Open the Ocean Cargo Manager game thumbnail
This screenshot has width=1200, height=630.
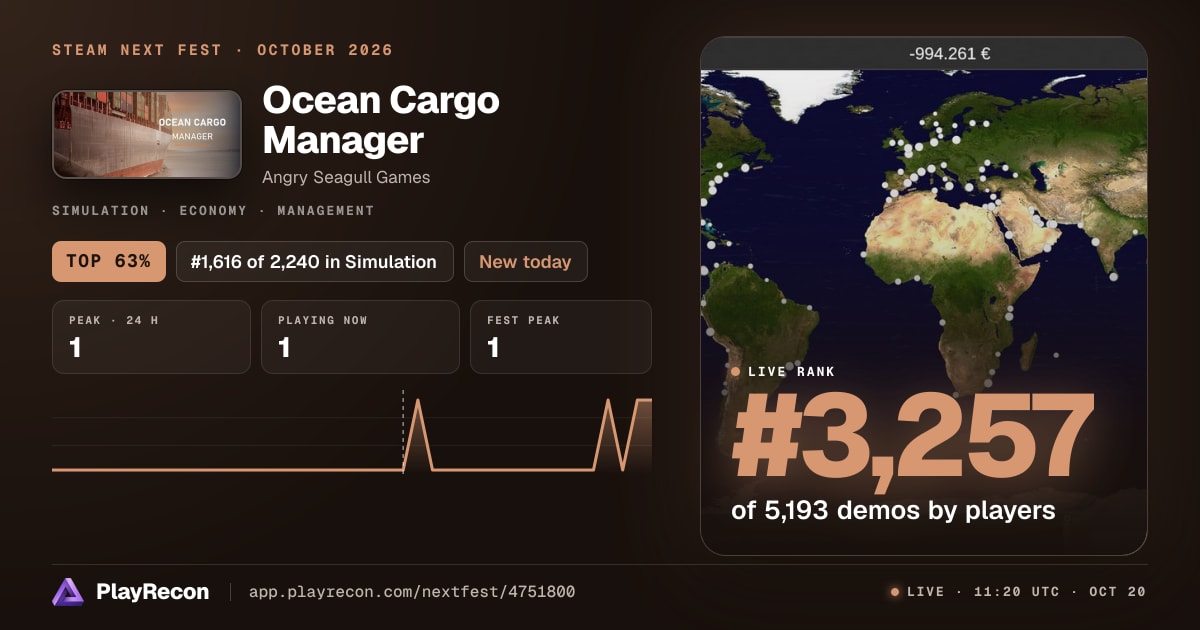(147, 135)
